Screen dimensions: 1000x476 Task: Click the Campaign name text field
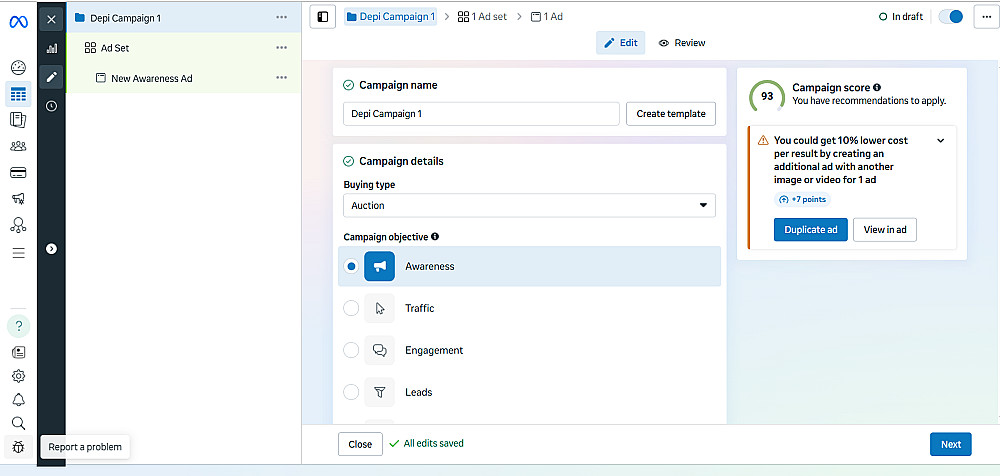point(481,114)
